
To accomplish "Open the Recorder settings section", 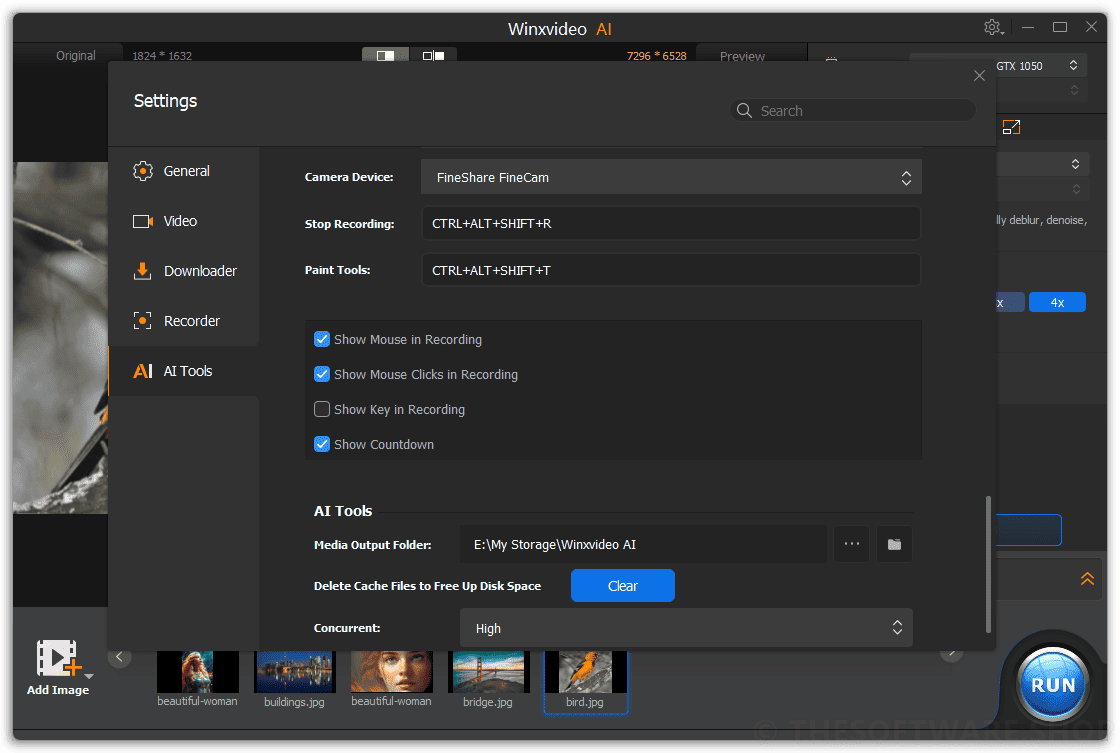I will (x=184, y=321).
